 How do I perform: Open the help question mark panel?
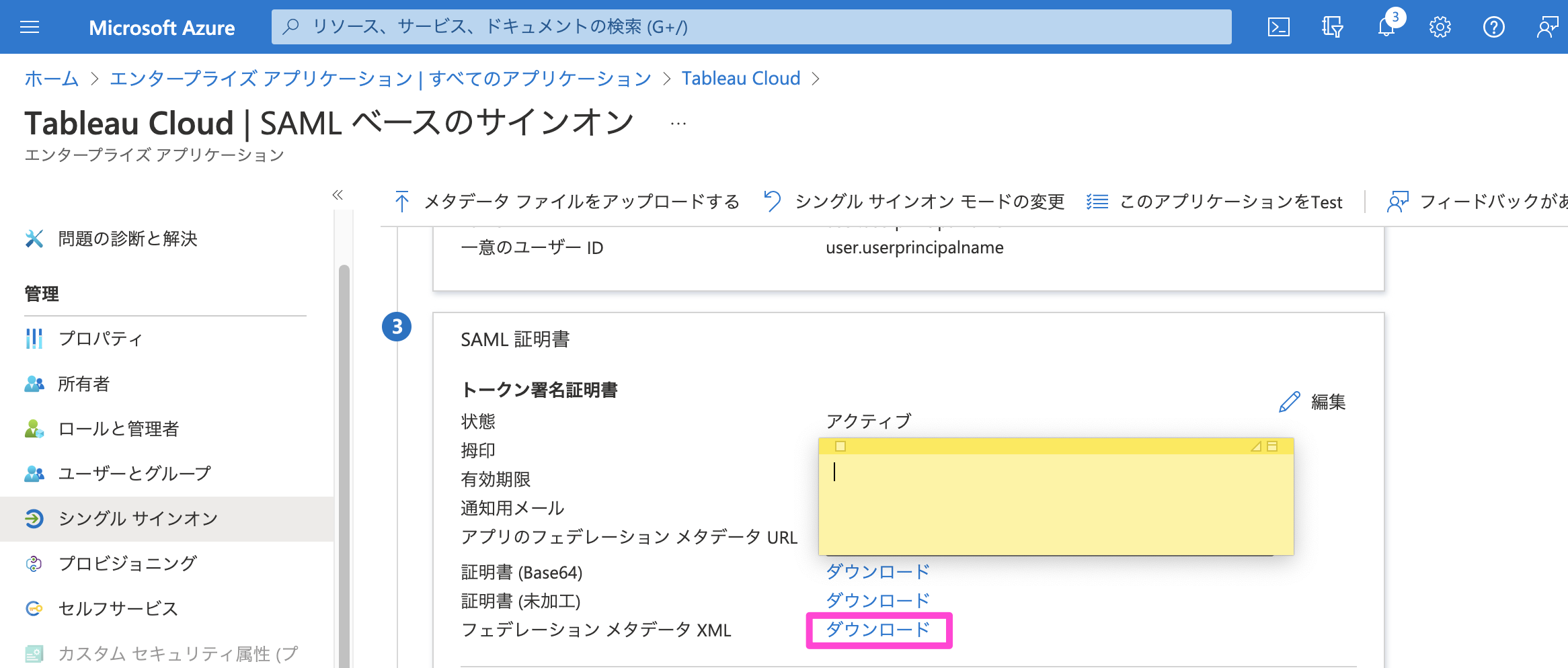coord(1493,27)
